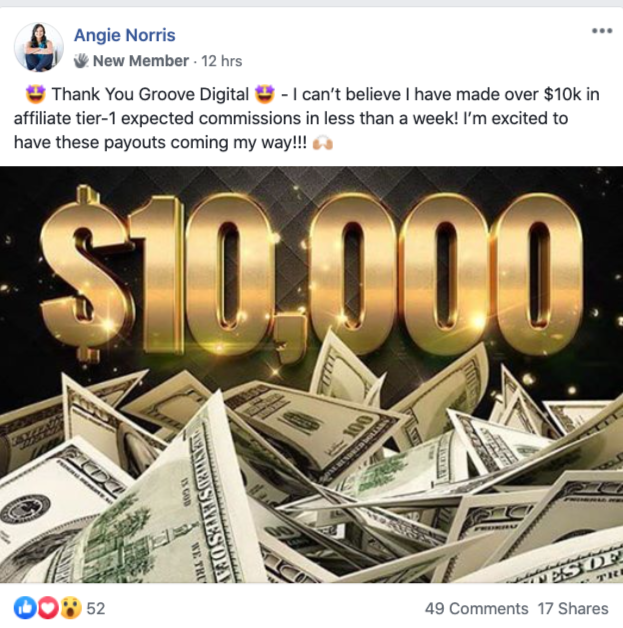Click the gold dollar sign in the image

pyautogui.click(x=86, y=274)
